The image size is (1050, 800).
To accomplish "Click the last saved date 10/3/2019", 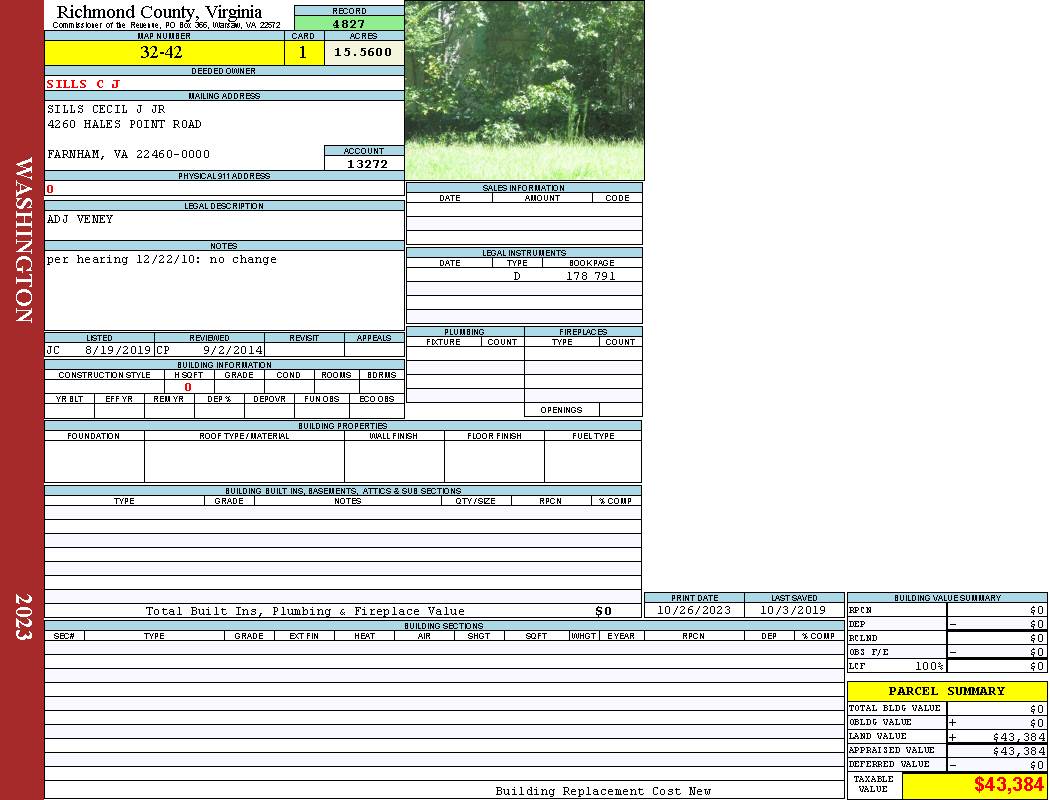I will point(792,610).
